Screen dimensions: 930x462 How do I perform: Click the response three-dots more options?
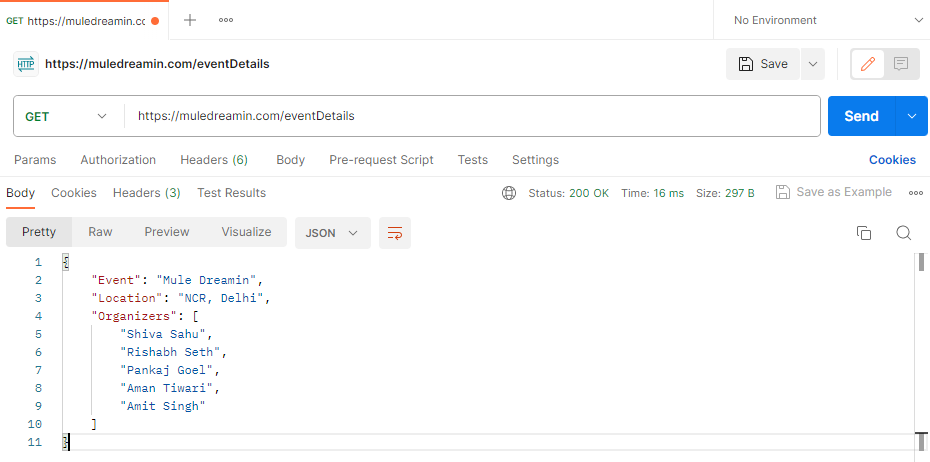915,193
